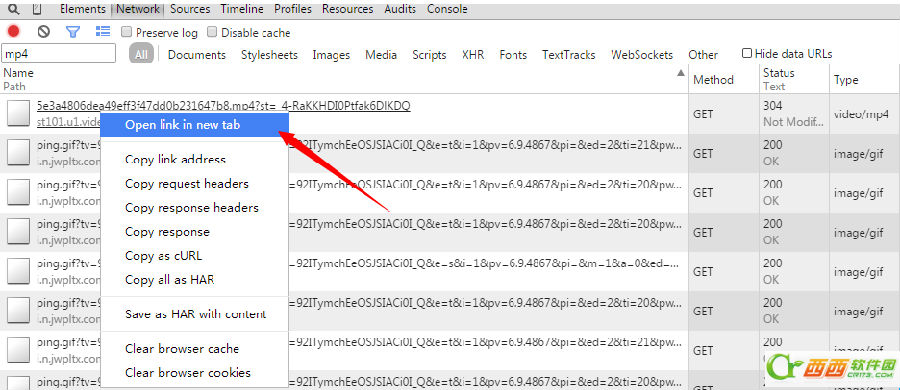900x390 pixels.
Task: Click the search magnifier icon in DevTools
Action: [13, 9]
